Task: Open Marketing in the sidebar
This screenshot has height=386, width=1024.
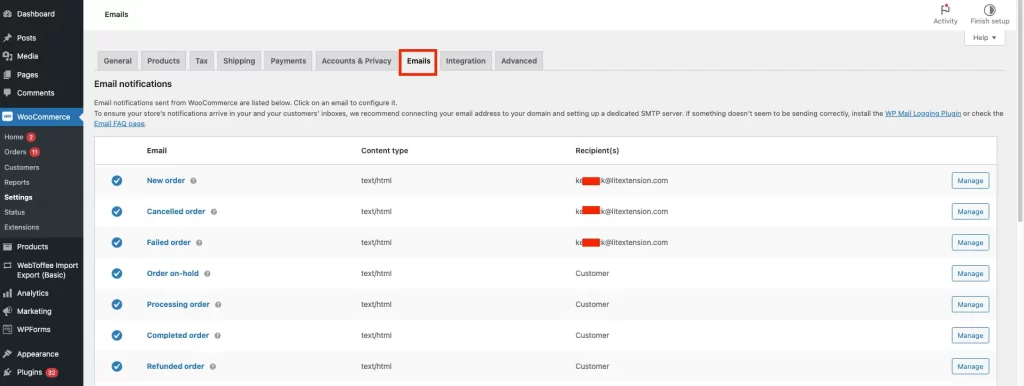Action: (41, 312)
